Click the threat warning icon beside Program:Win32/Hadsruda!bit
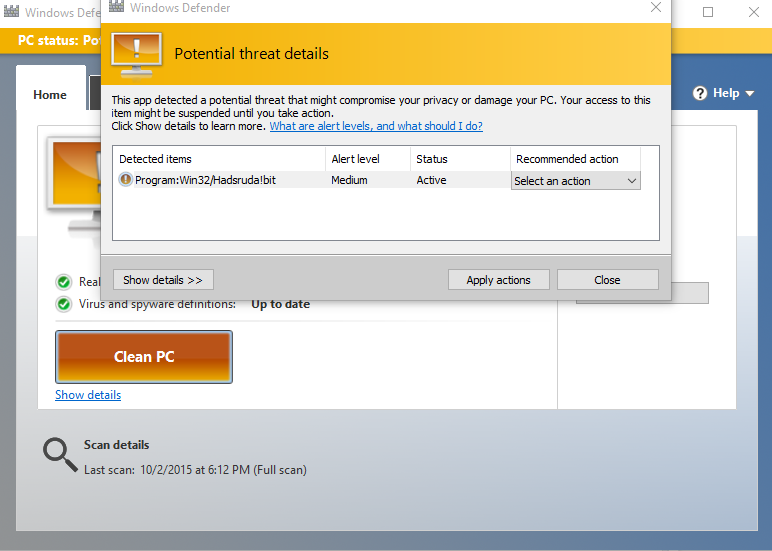This screenshot has width=772, height=551. 126,180
